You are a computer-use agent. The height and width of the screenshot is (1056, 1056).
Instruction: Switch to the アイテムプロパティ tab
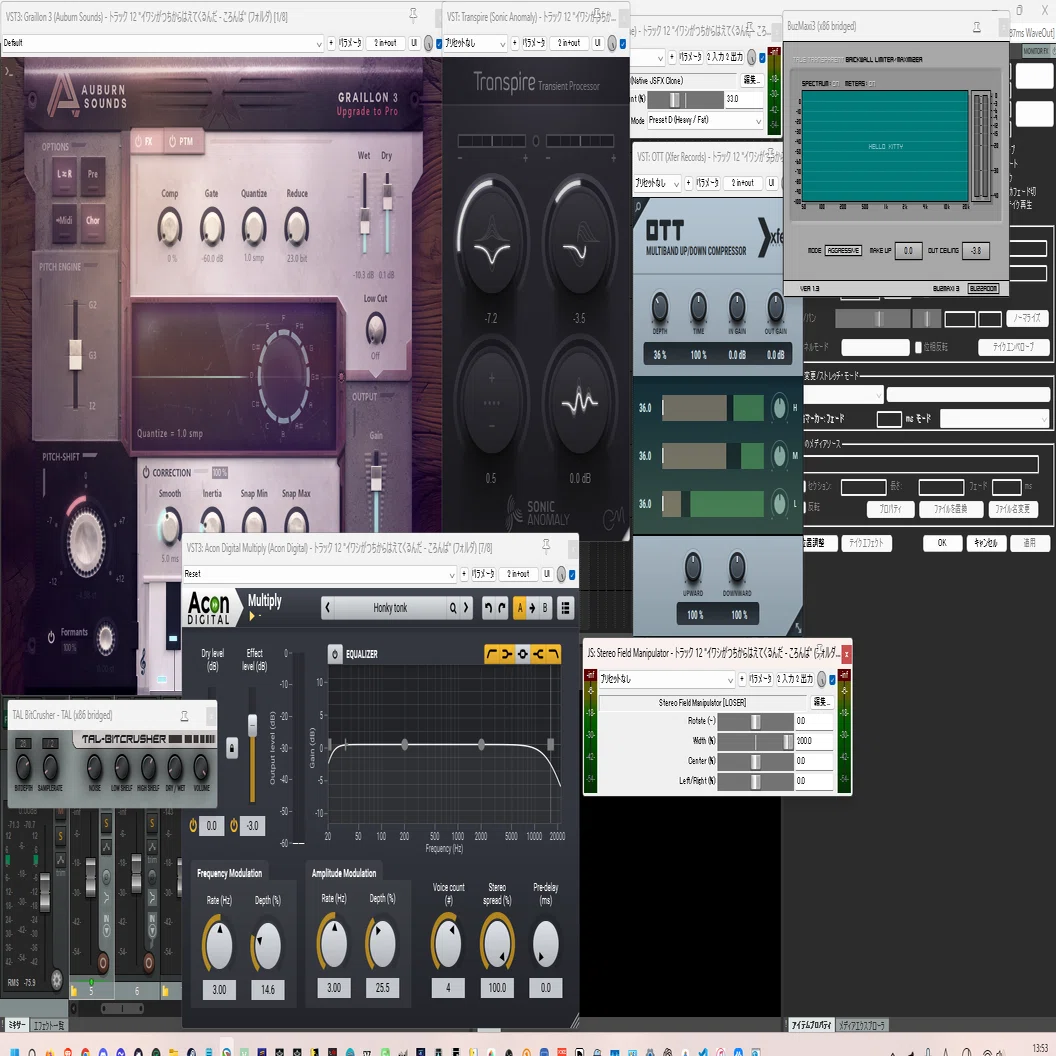pos(812,1025)
